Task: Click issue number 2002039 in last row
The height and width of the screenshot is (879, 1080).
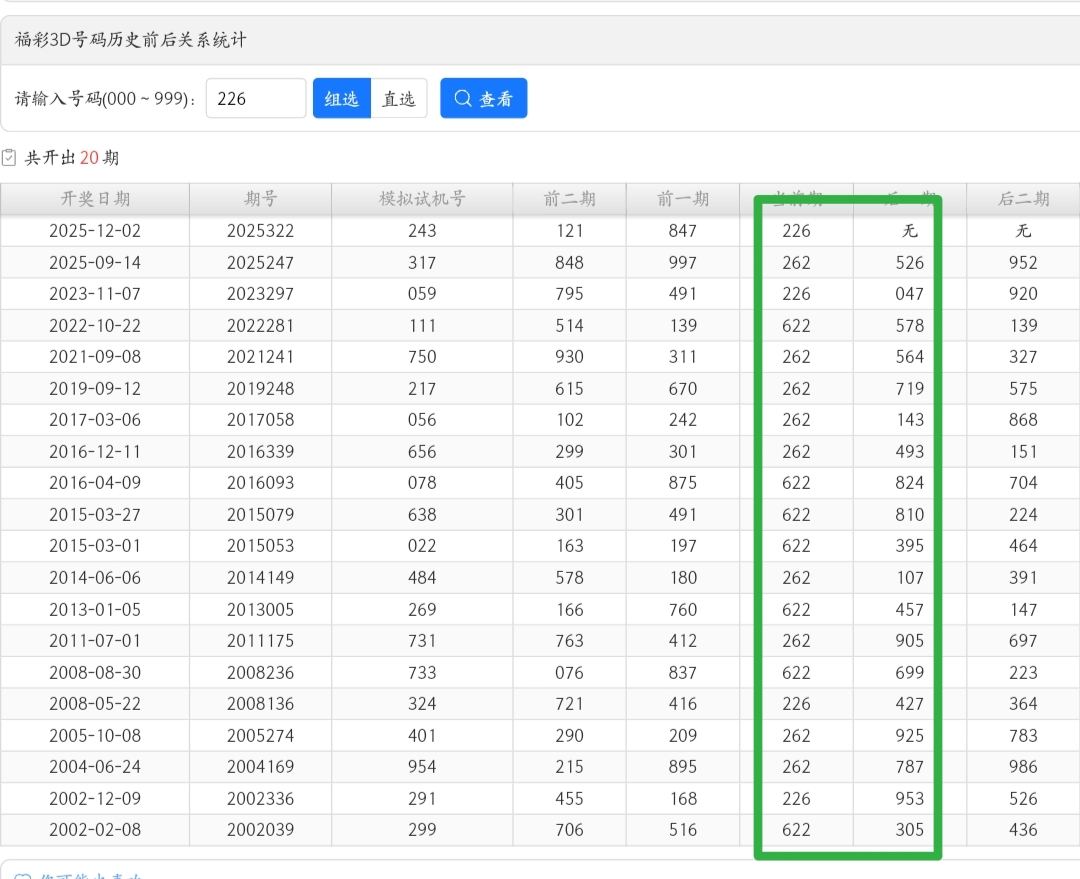Action: point(260,830)
